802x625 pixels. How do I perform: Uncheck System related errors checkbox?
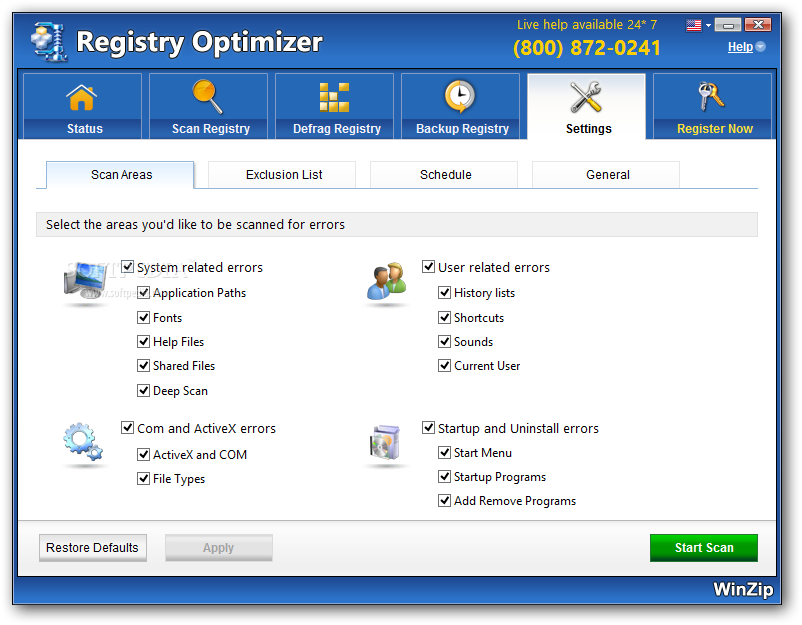tap(128, 267)
